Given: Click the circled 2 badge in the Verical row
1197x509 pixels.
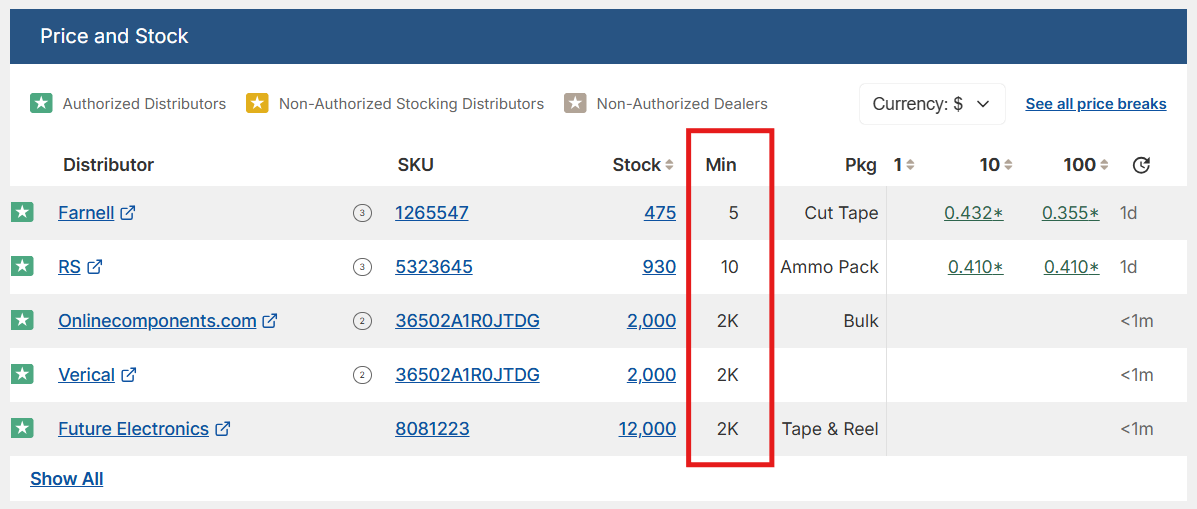Looking at the screenshot, I should pos(363,375).
